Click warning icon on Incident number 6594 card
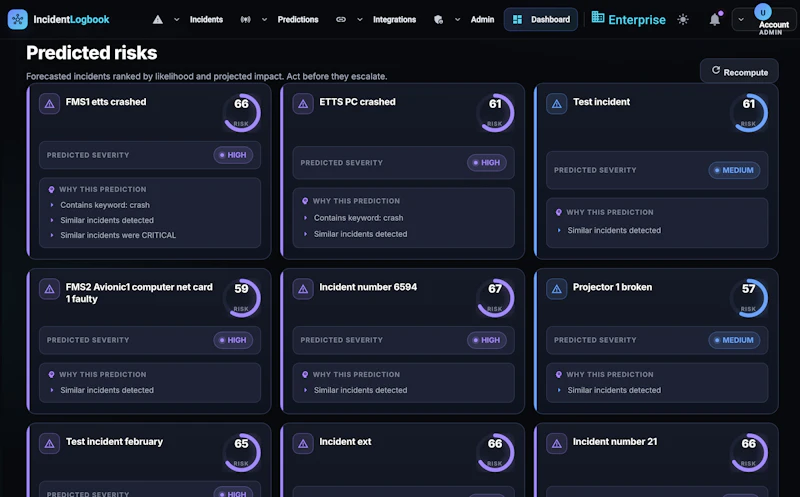The height and width of the screenshot is (497, 800). coord(303,289)
